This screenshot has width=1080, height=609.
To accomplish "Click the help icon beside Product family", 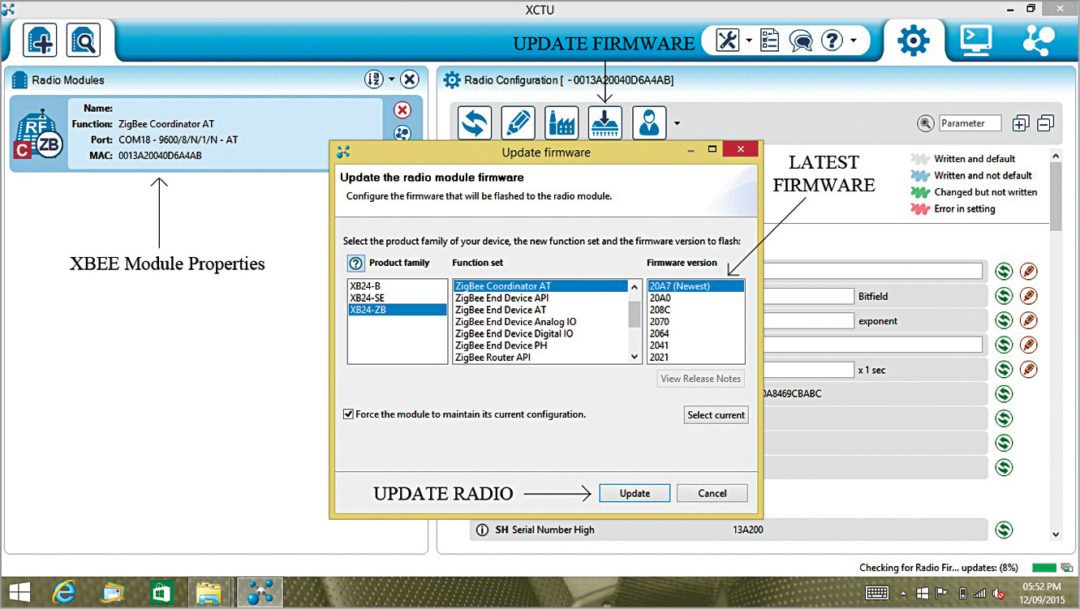I will 355,263.
